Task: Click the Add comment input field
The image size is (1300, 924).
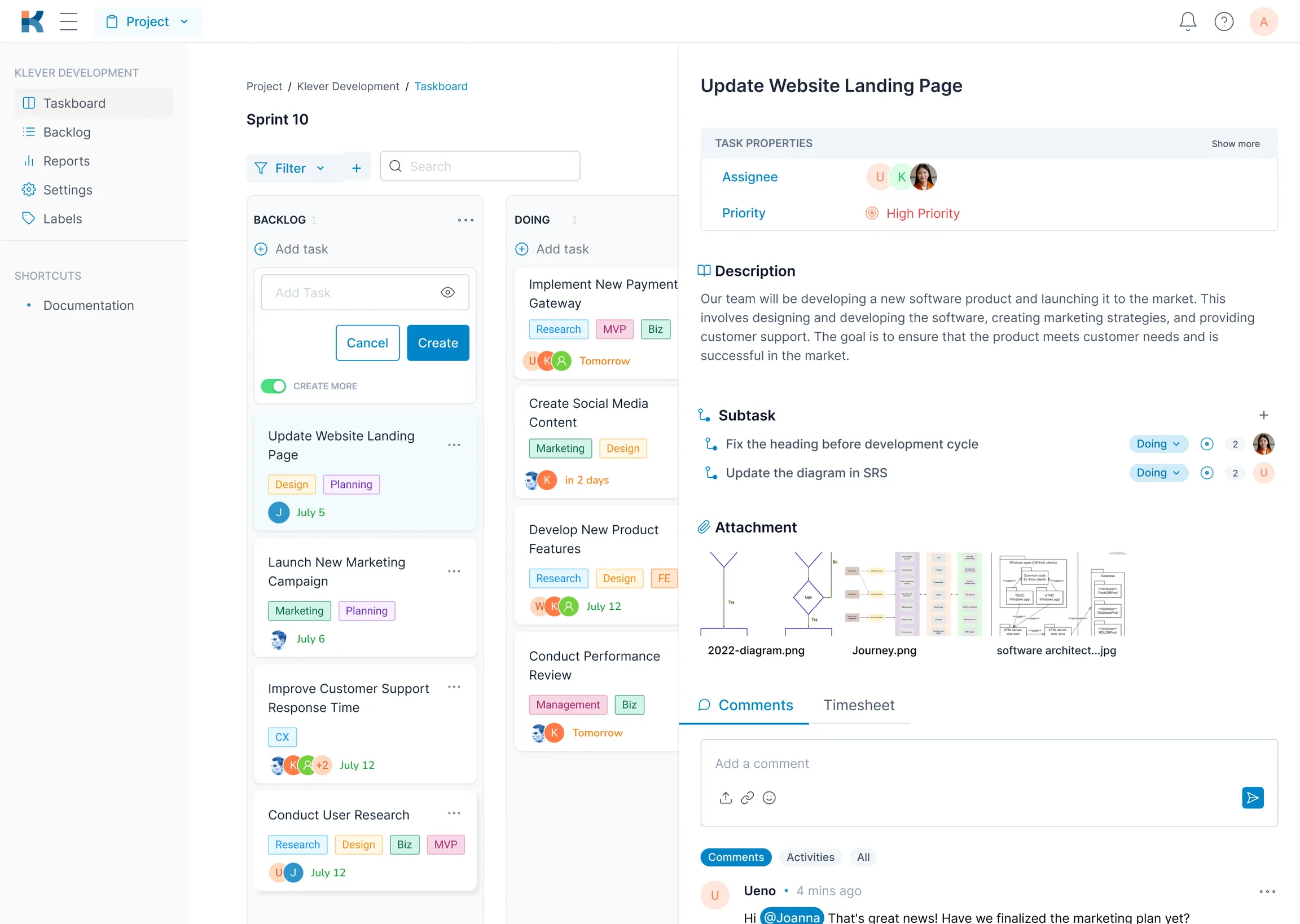Action: pyautogui.click(x=989, y=762)
